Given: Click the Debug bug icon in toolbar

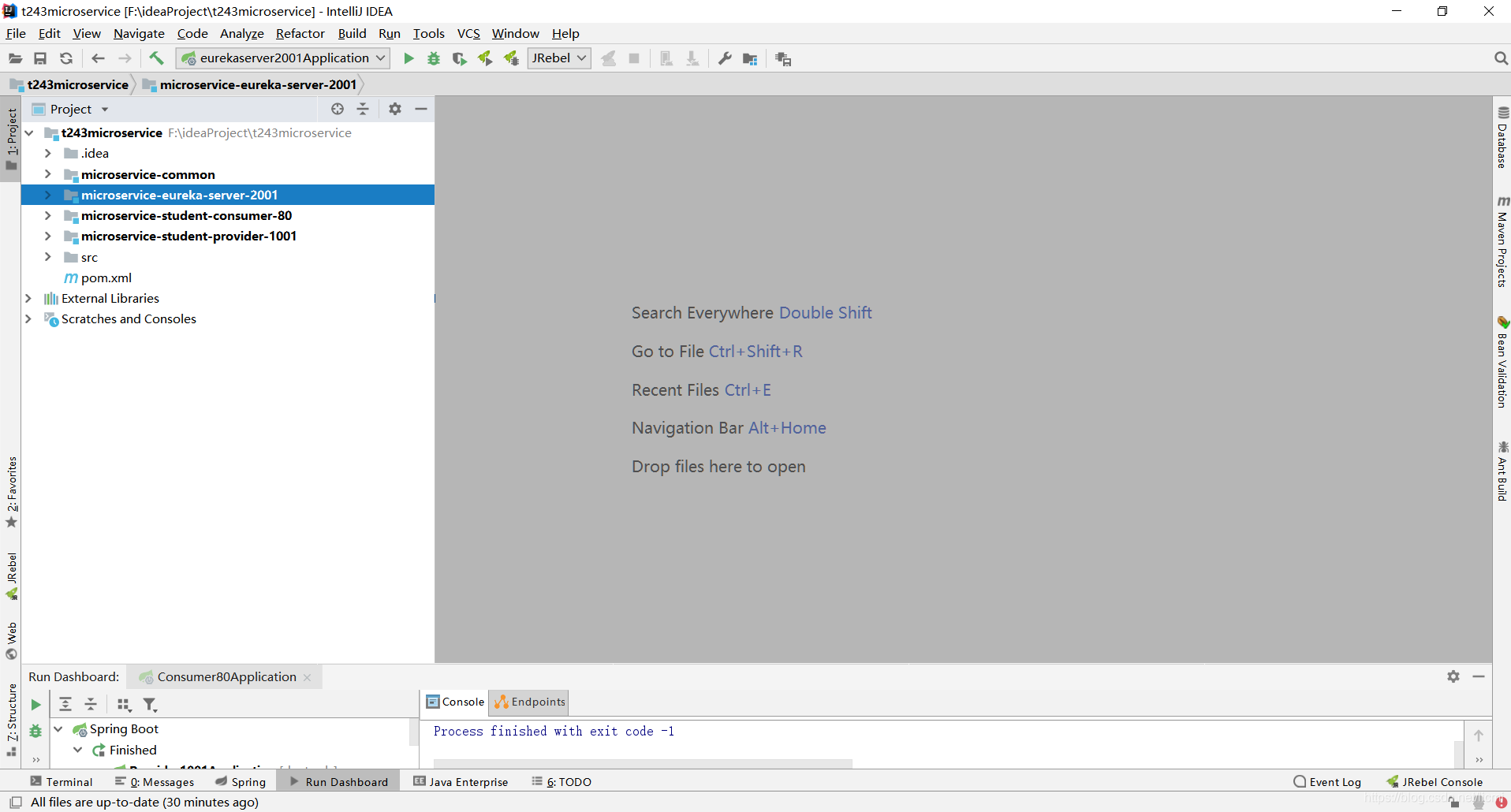Looking at the screenshot, I should point(434,58).
